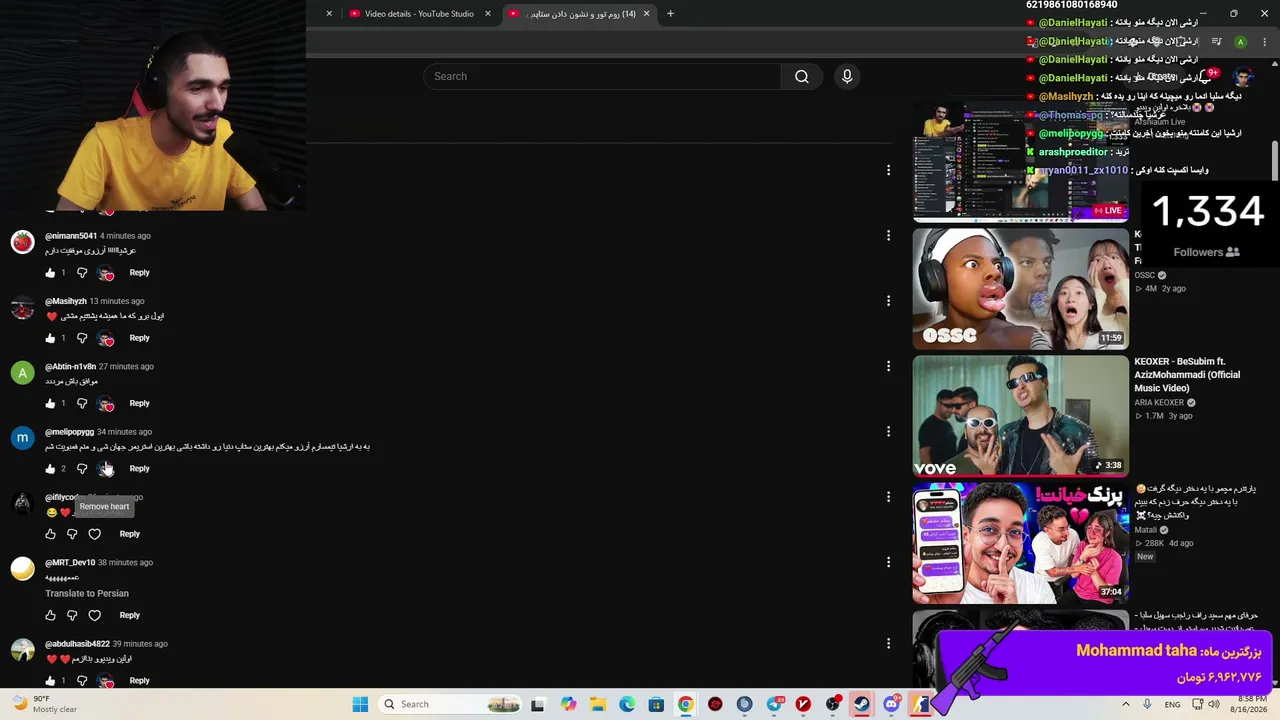
Task: Dislike the @melipopygg comment
Action: coord(82,469)
